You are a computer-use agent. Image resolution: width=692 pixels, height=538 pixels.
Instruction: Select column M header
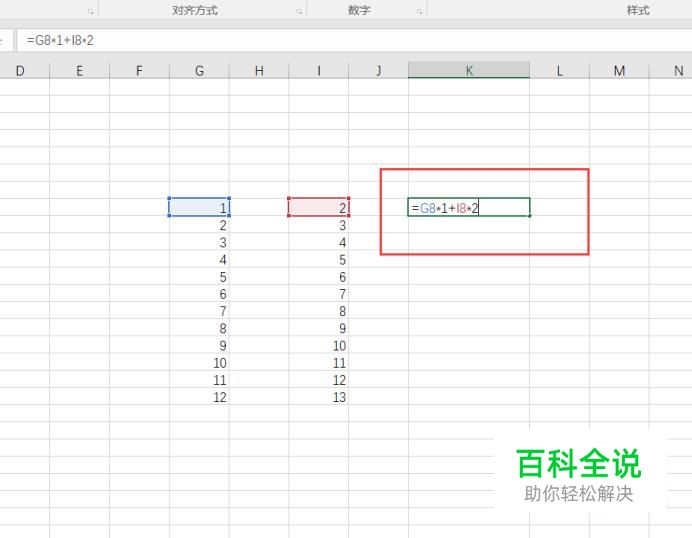[x=619, y=71]
